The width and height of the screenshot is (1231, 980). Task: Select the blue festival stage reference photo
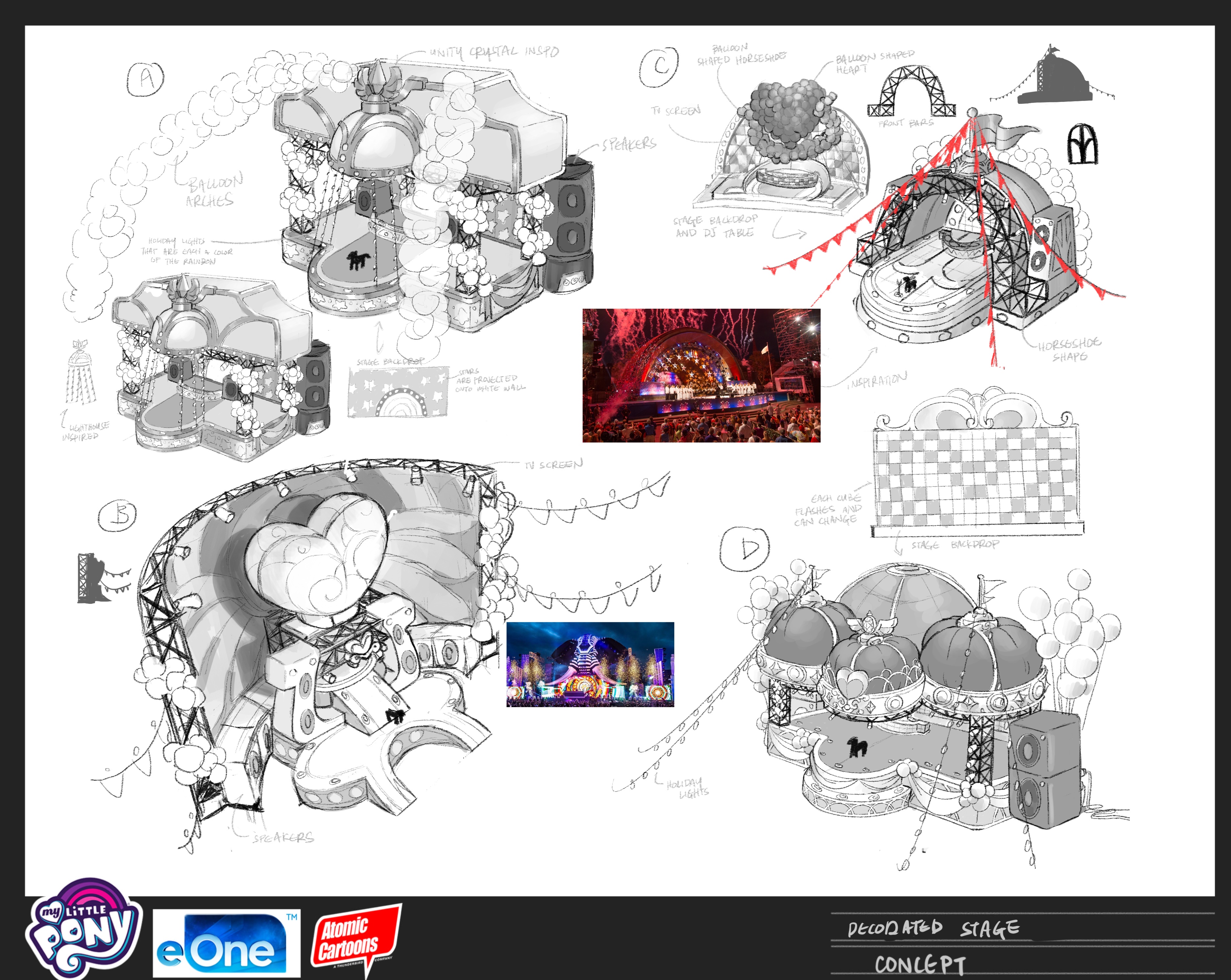point(590,664)
